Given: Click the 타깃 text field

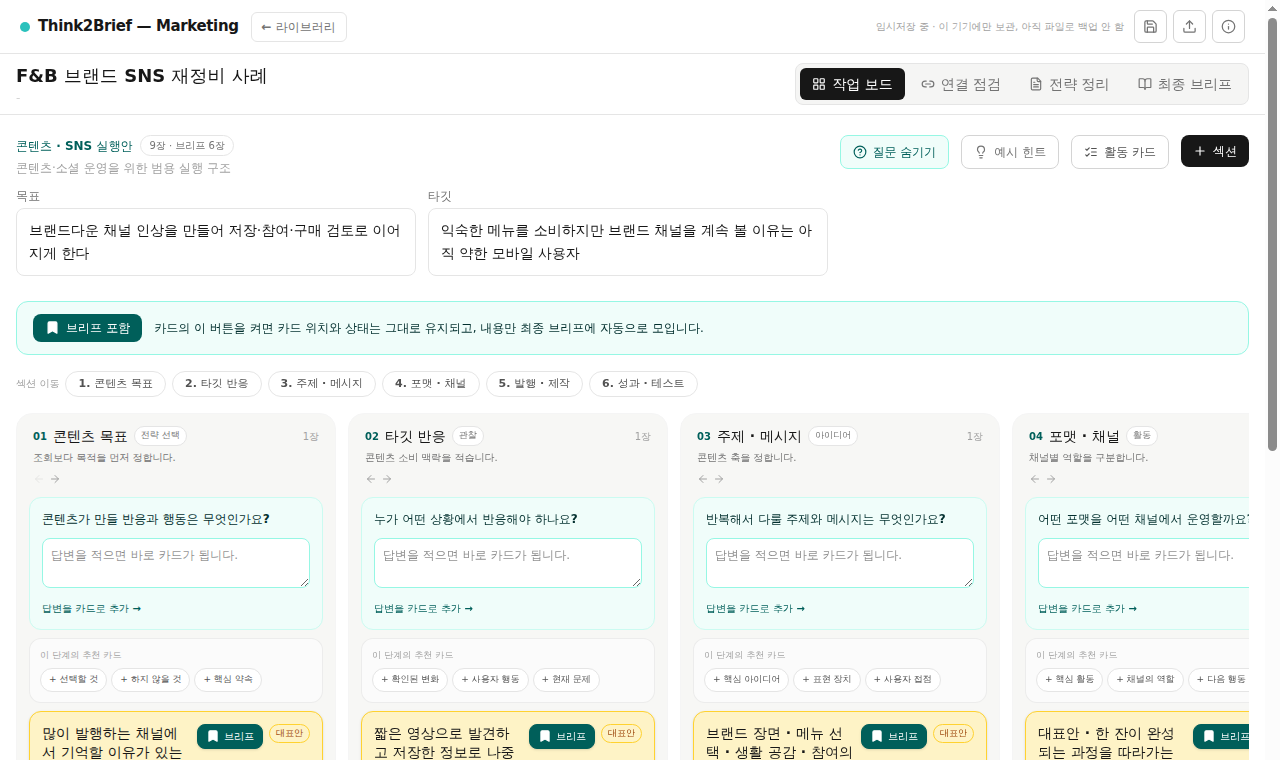Looking at the screenshot, I should tap(628, 242).
